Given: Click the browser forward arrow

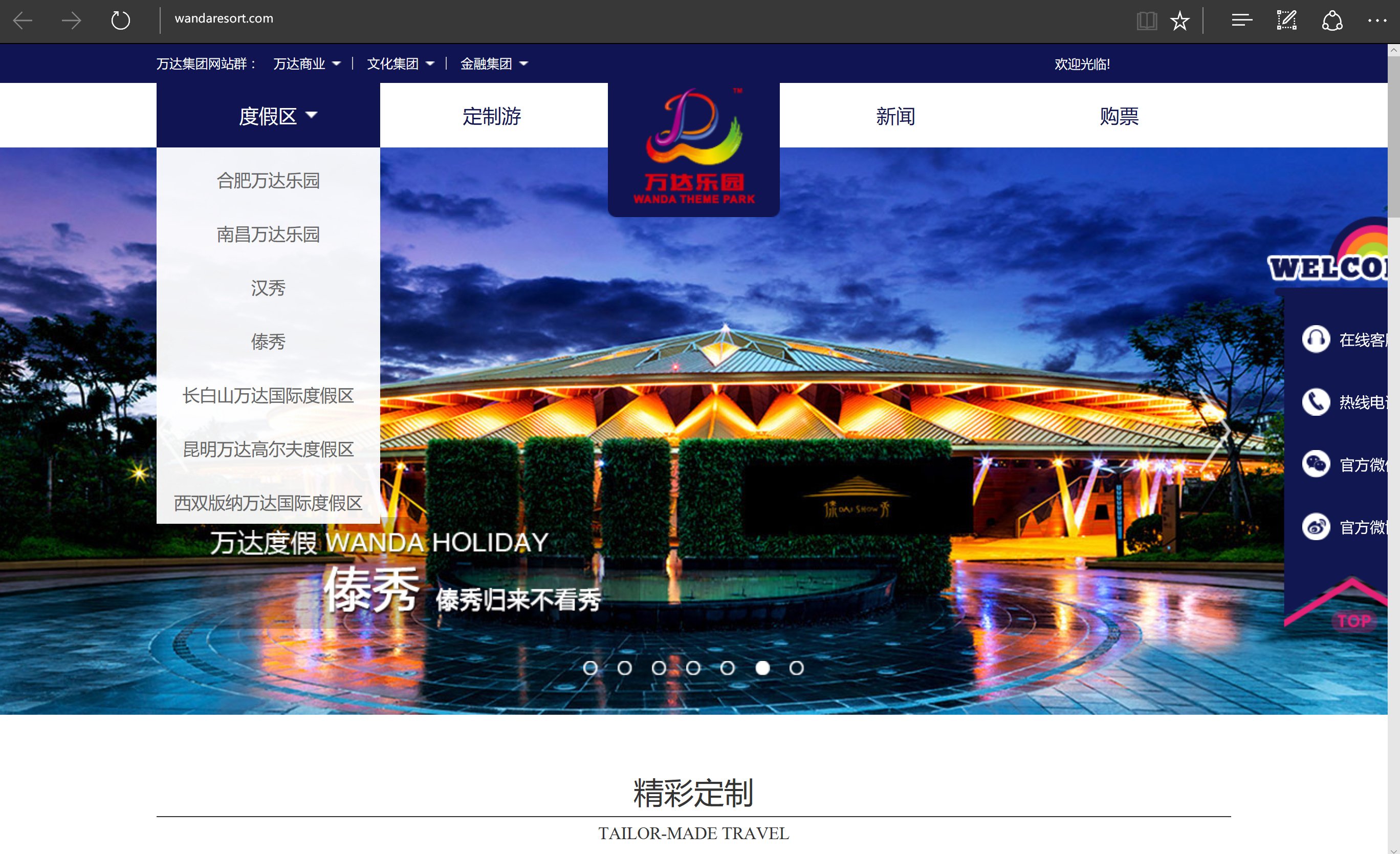Looking at the screenshot, I should pyautogui.click(x=72, y=20).
